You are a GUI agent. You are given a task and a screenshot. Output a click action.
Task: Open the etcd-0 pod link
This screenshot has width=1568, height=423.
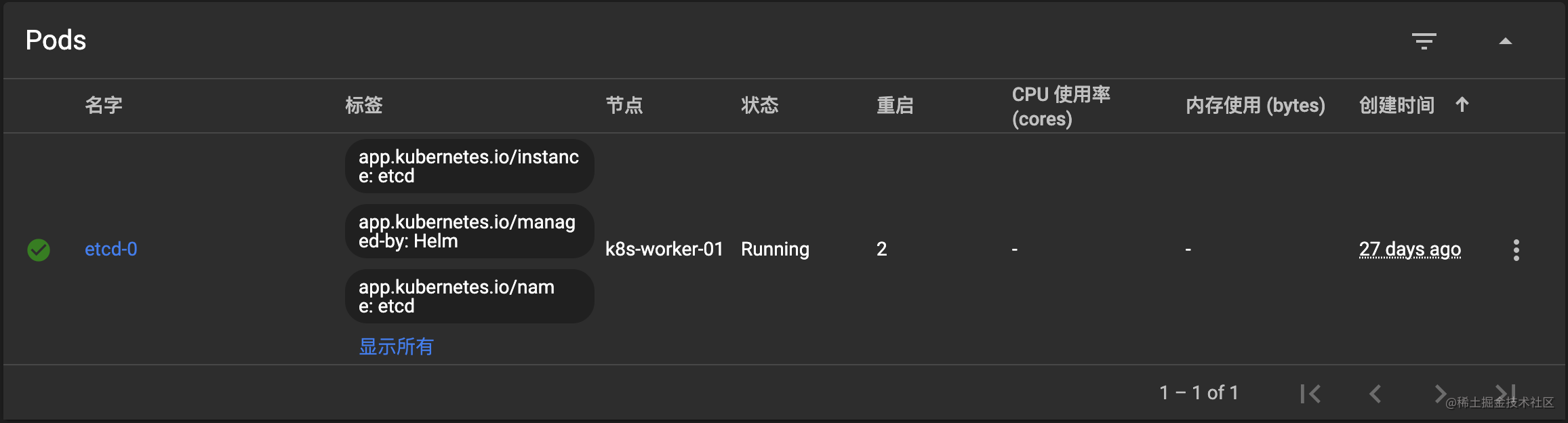[x=111, y=249]
